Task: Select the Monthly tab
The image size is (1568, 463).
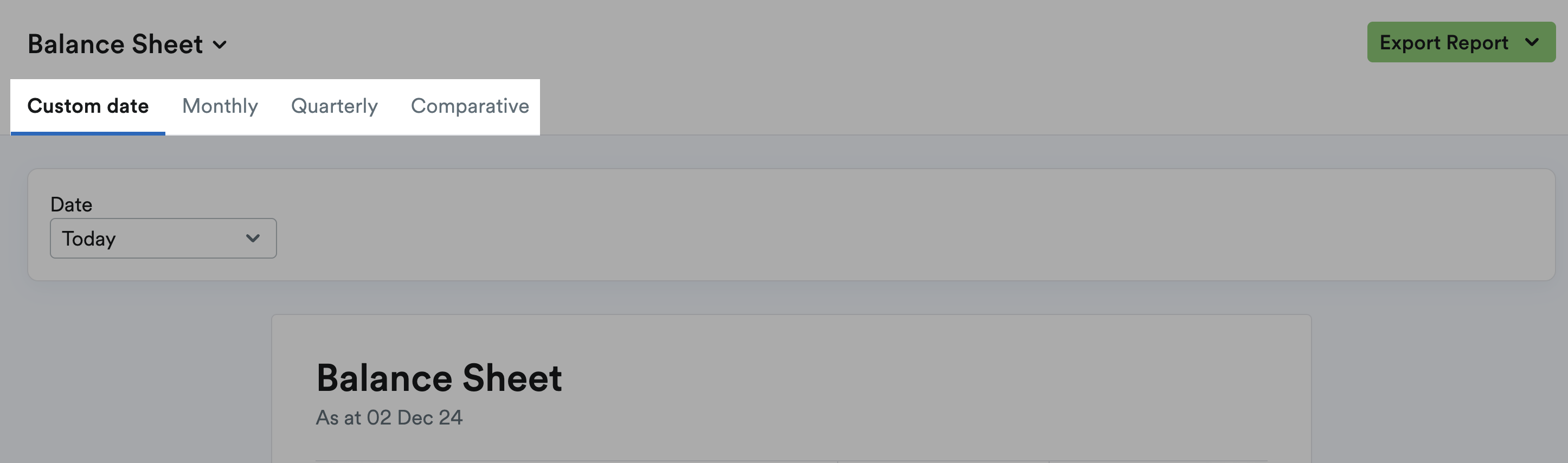Action: tap(220, 106)
